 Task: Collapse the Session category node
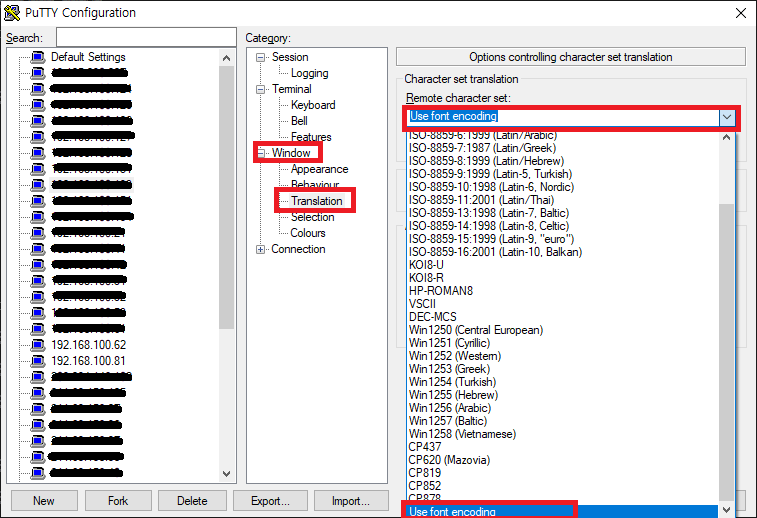[x=260, y=57]
